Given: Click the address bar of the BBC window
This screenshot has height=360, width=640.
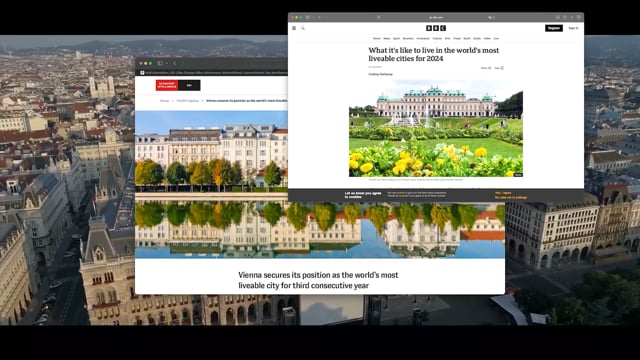Looking at the screenshot, I should (436, 18).
